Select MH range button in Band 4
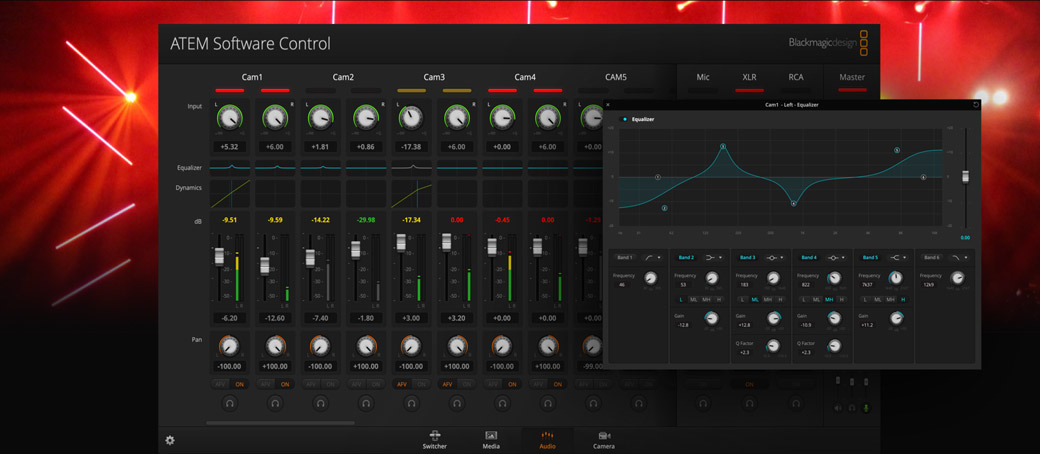Screen dimensions: 1040x454 pyautogui.click(x=829, y=300)
